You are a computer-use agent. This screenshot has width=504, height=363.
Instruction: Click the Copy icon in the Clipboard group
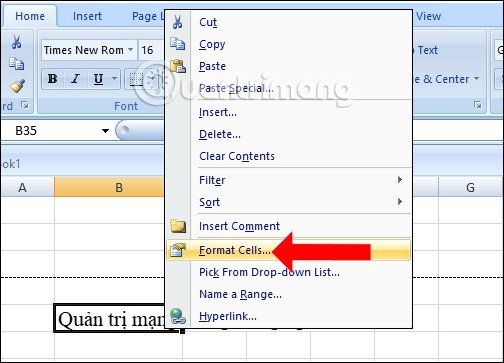(x=16, y=64)
